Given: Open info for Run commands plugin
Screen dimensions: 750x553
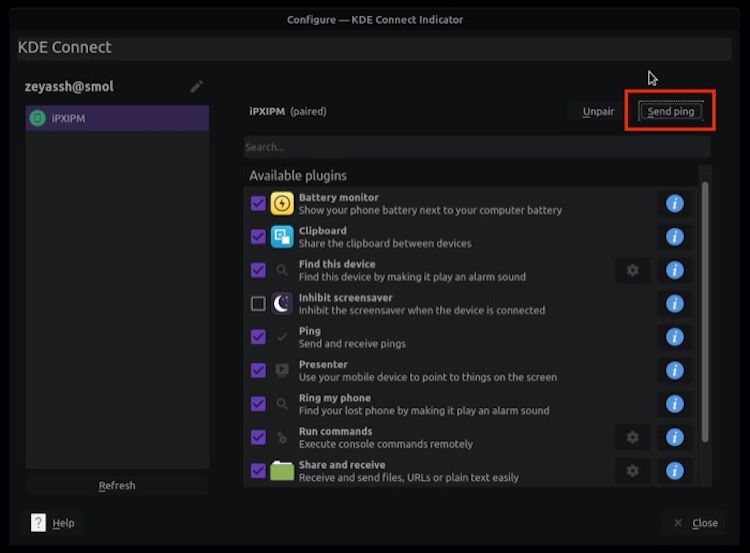Looking at the screenshot, I should pos(674,437).
